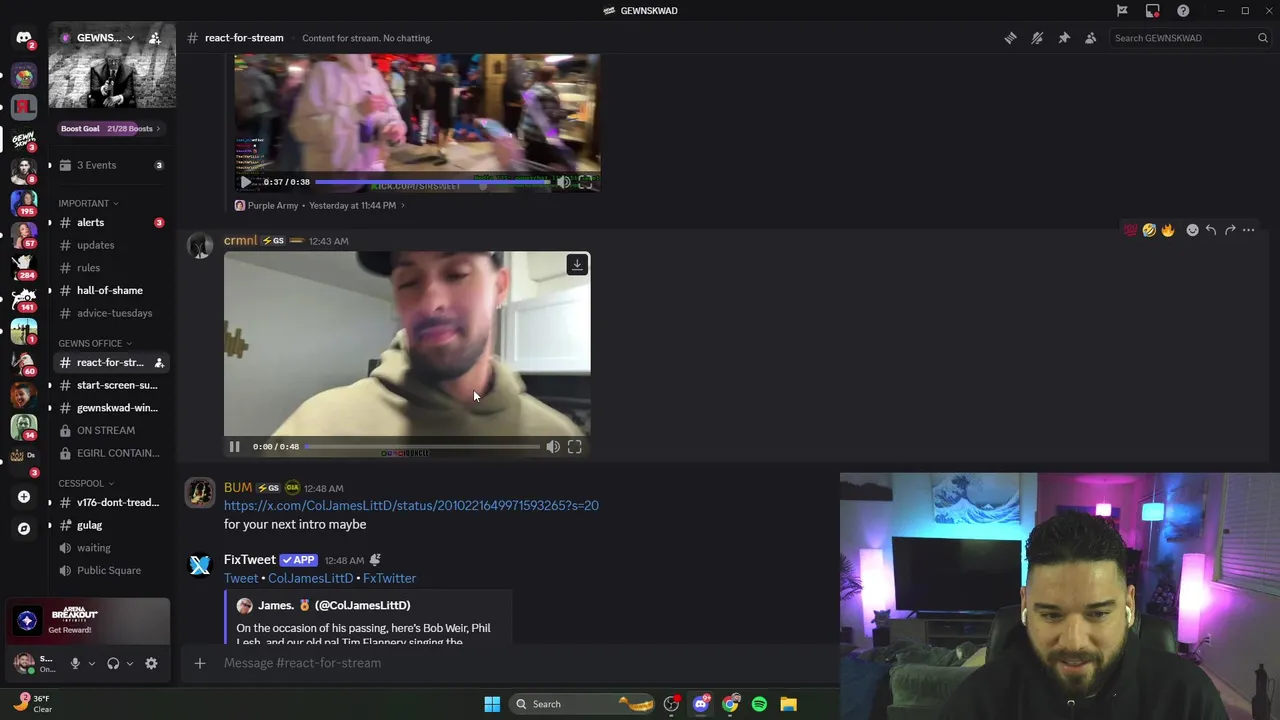Expand microphone input options arrow
This screenshot has height=720, width=1280.
[91, 663]
